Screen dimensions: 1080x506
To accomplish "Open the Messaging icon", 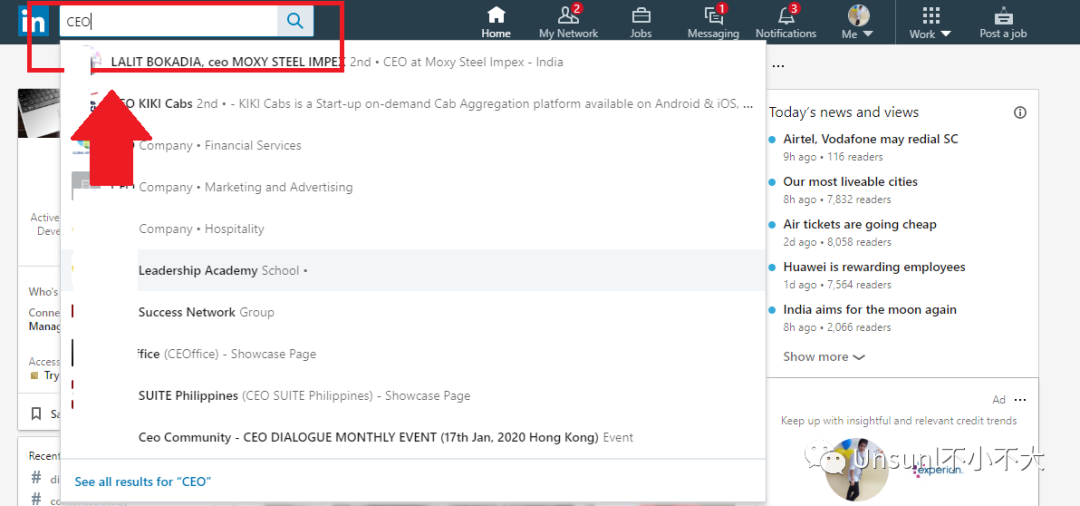I will tap(713, 15).
